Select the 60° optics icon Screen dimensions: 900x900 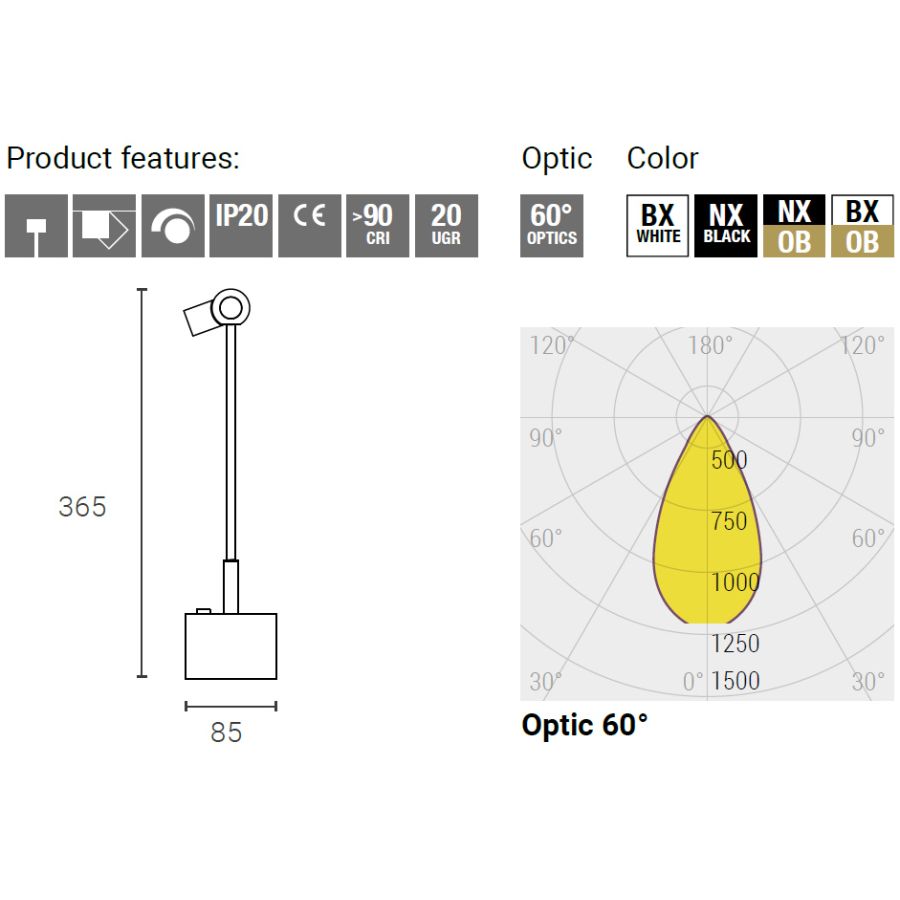point(551,226)
